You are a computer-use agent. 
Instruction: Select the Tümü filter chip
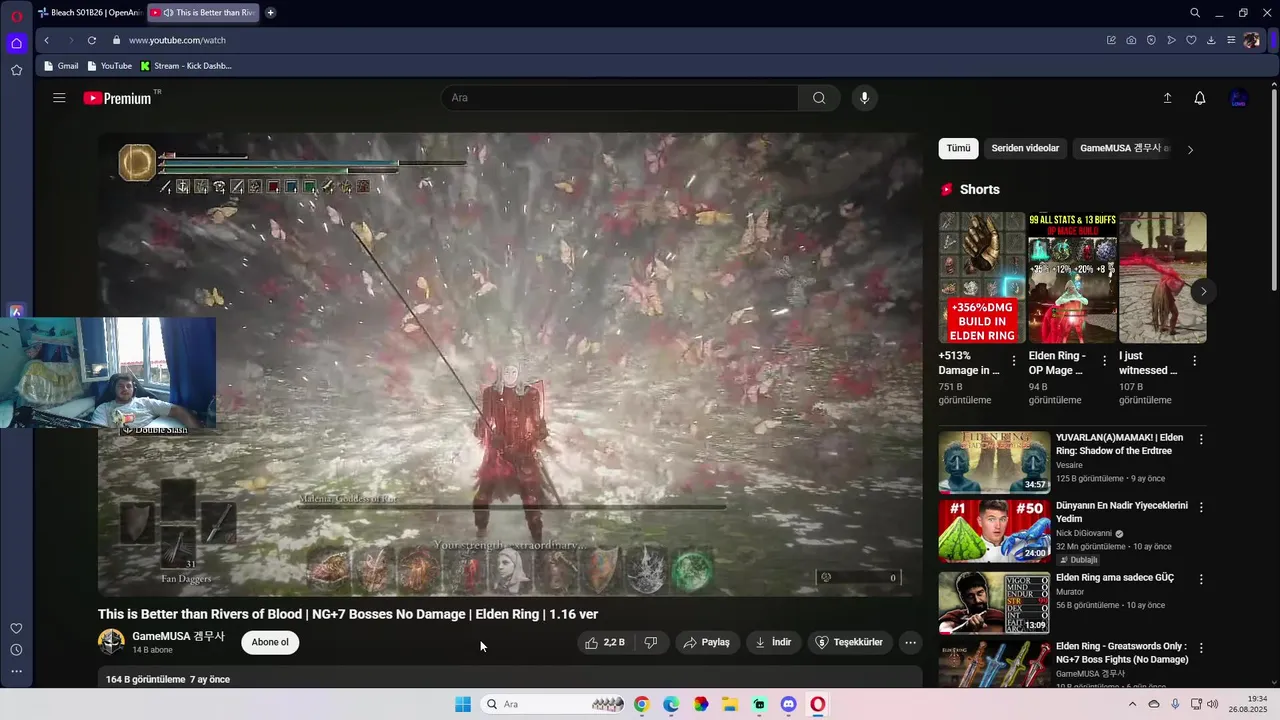[x=958, y=148]
